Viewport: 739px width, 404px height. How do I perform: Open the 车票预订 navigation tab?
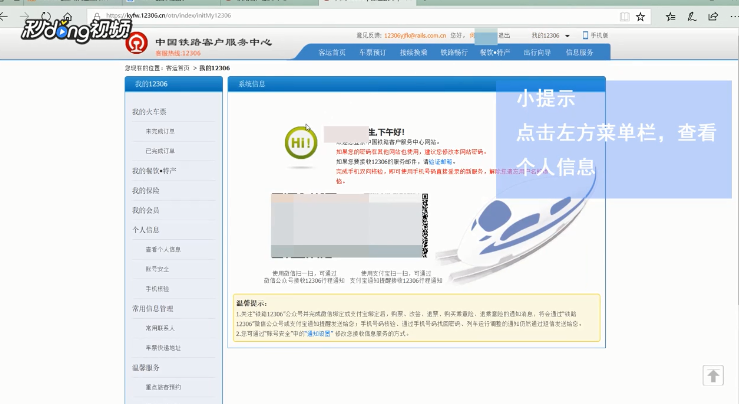372,53
